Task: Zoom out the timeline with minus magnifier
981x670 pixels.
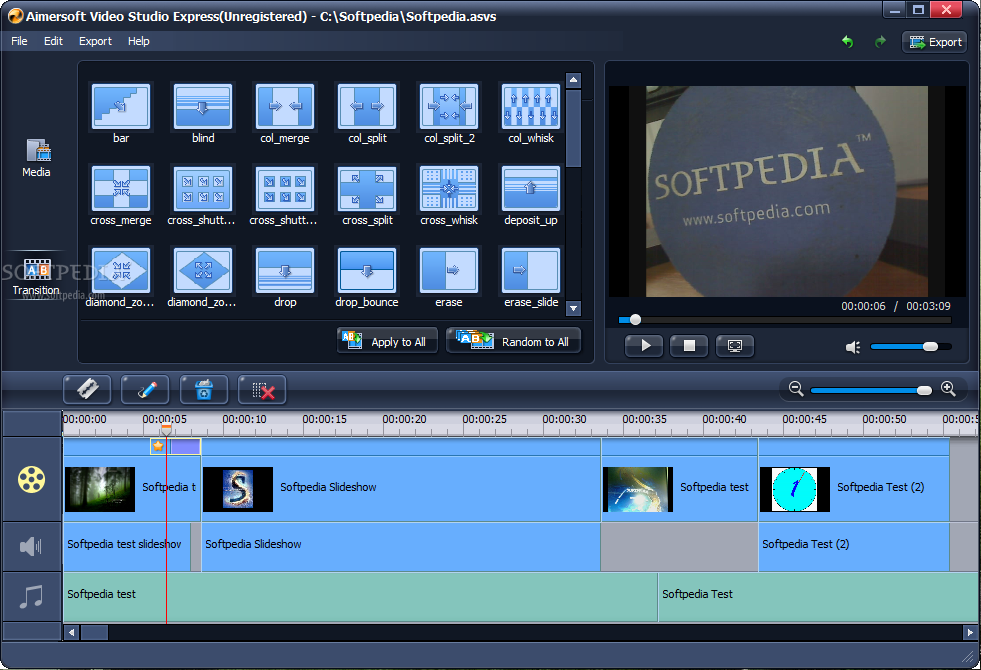Action: click(796, 388)
